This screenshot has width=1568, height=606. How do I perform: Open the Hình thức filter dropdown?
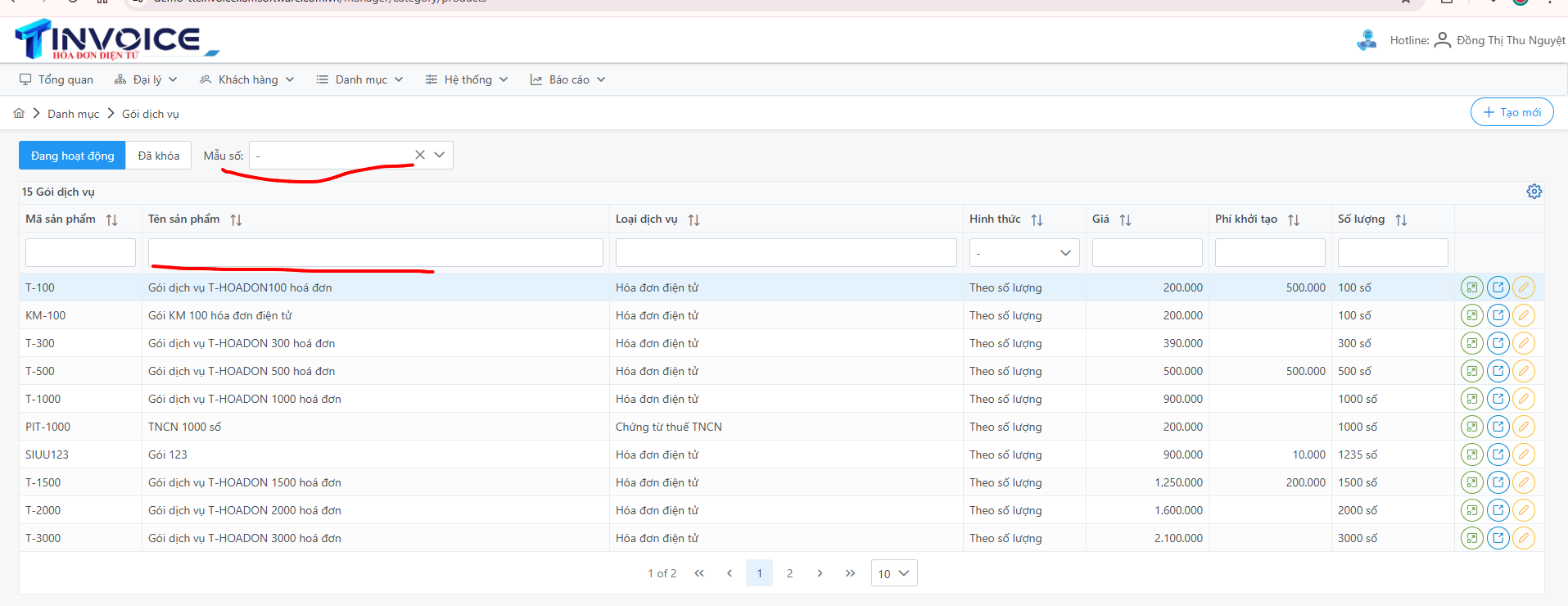(x=1024, y=252)
